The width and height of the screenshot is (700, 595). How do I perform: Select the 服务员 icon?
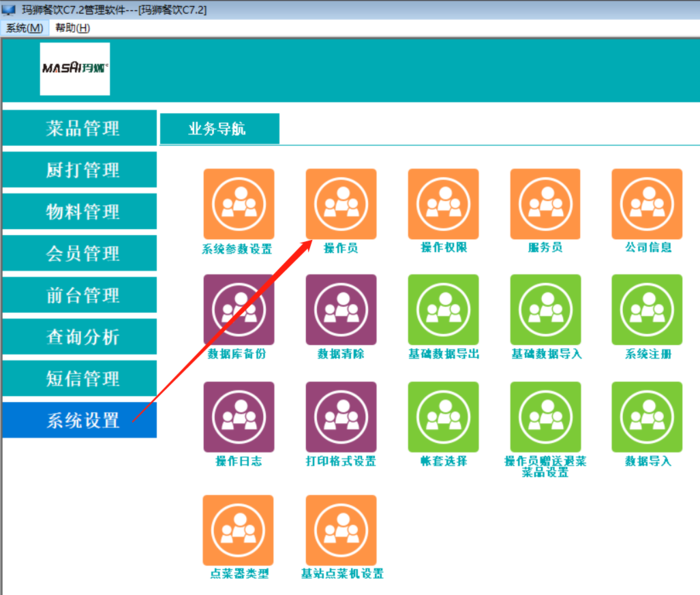545,204
